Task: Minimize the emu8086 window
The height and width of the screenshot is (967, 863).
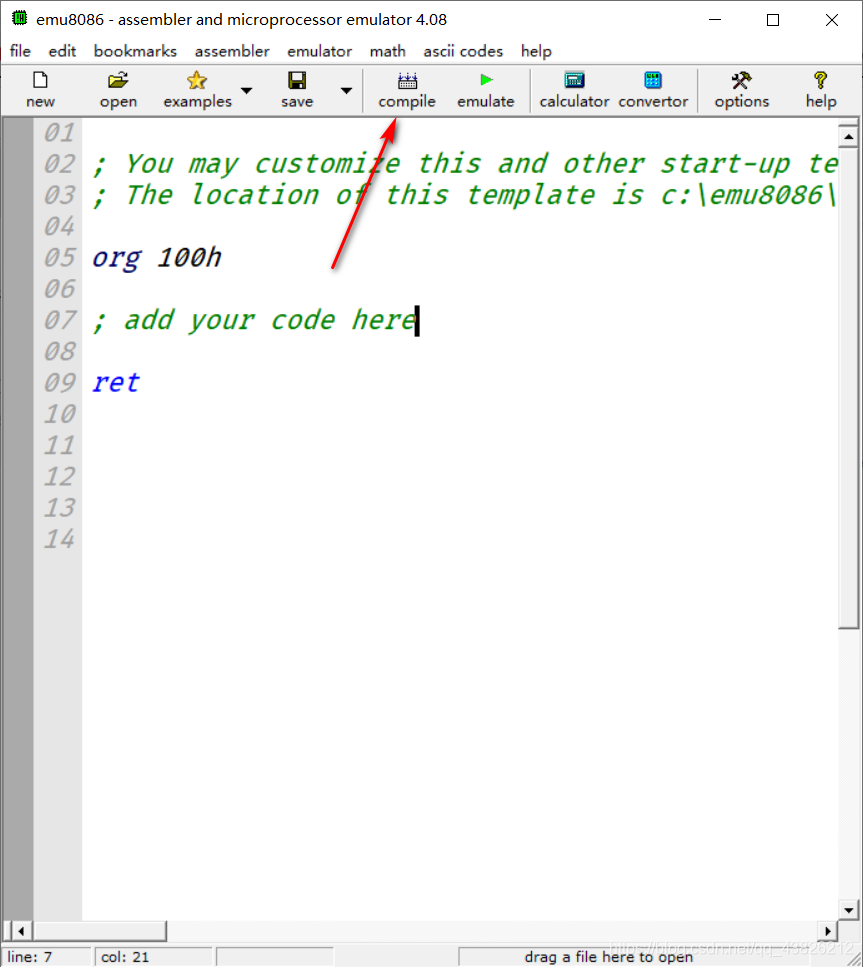Action: click(x=715, y=20)
